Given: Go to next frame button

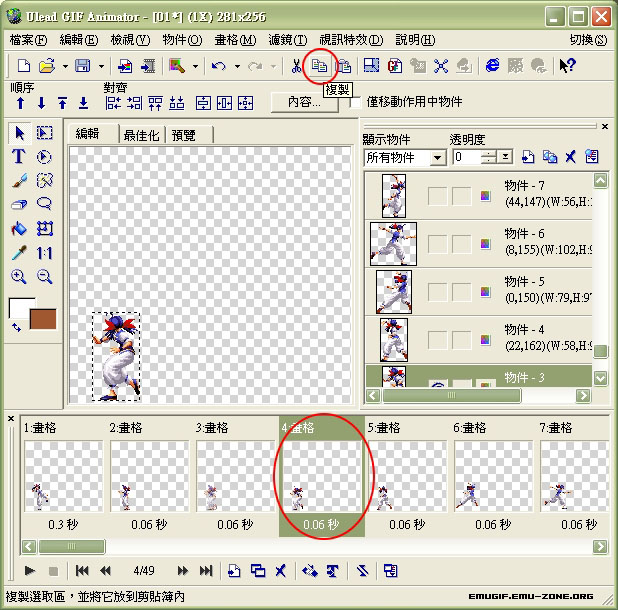Looking at the screenshot, I should coord(182,571).
